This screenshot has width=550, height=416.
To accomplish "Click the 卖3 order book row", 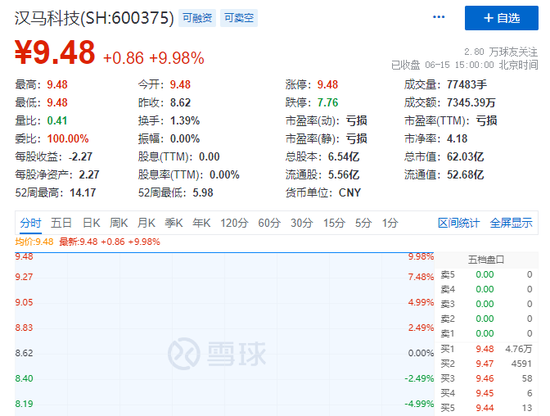I will pos(486,304).
